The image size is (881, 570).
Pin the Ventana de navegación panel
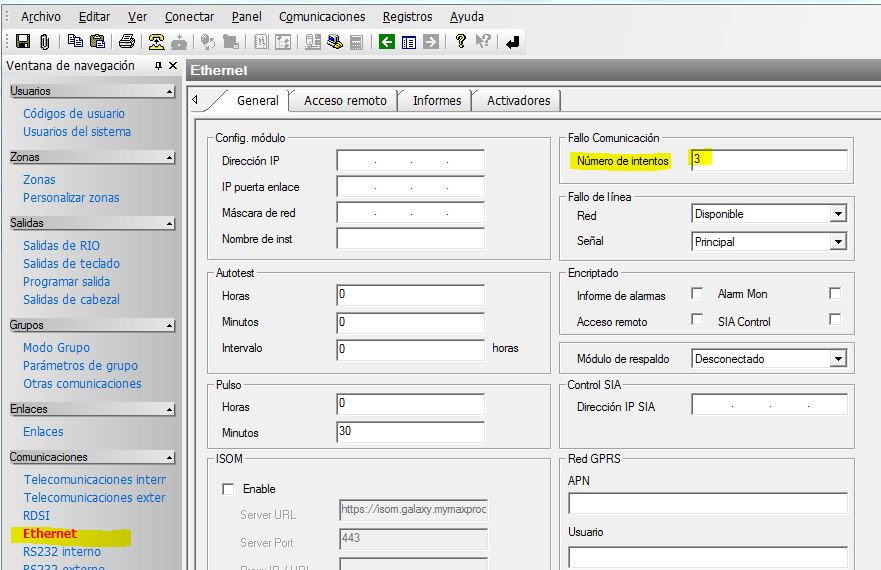(x=158, y=66)
